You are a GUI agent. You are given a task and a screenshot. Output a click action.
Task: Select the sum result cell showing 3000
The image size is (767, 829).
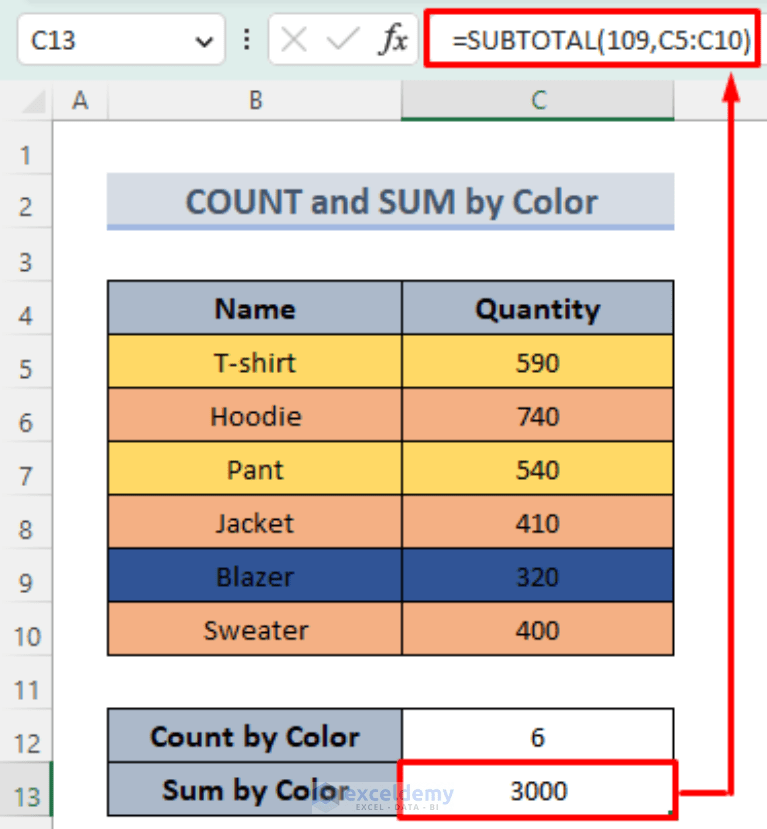point(538,790)
